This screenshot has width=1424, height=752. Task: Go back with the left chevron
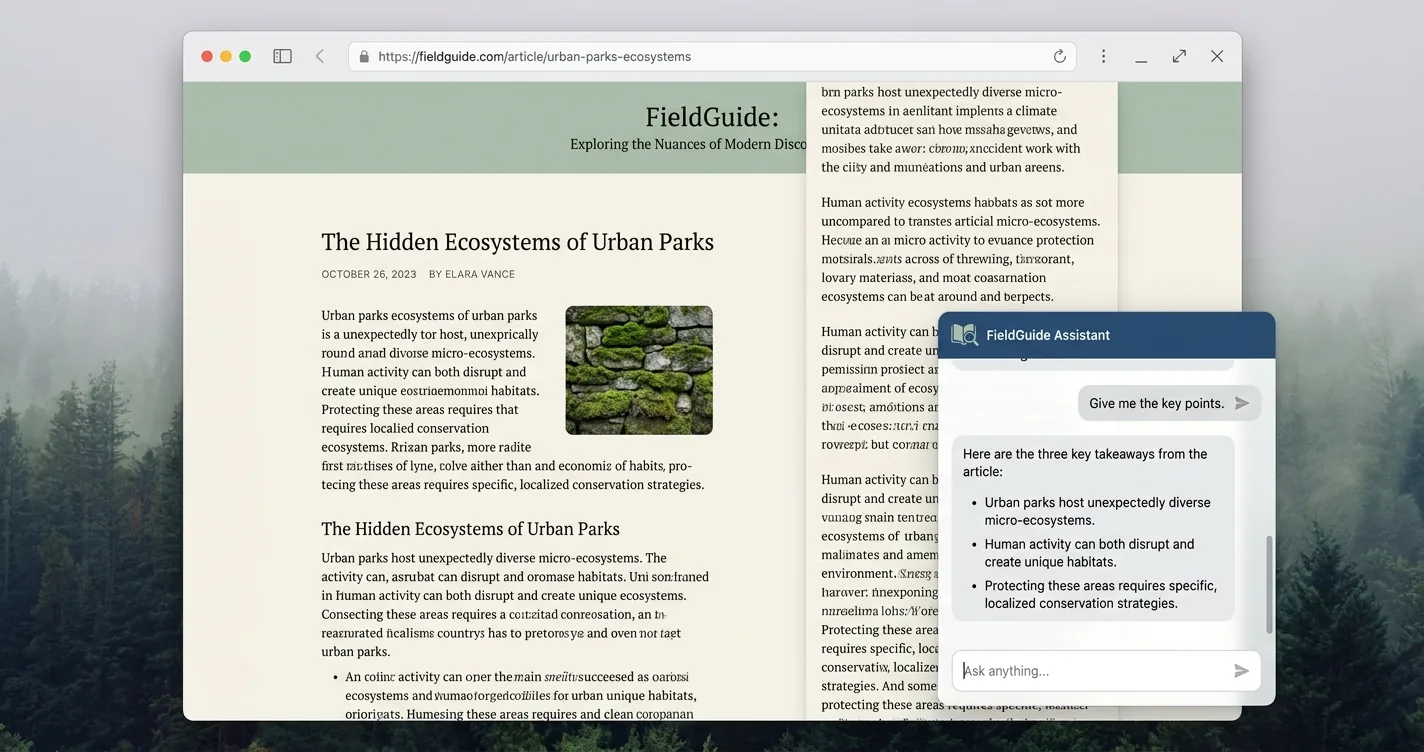tap(320, 57)
